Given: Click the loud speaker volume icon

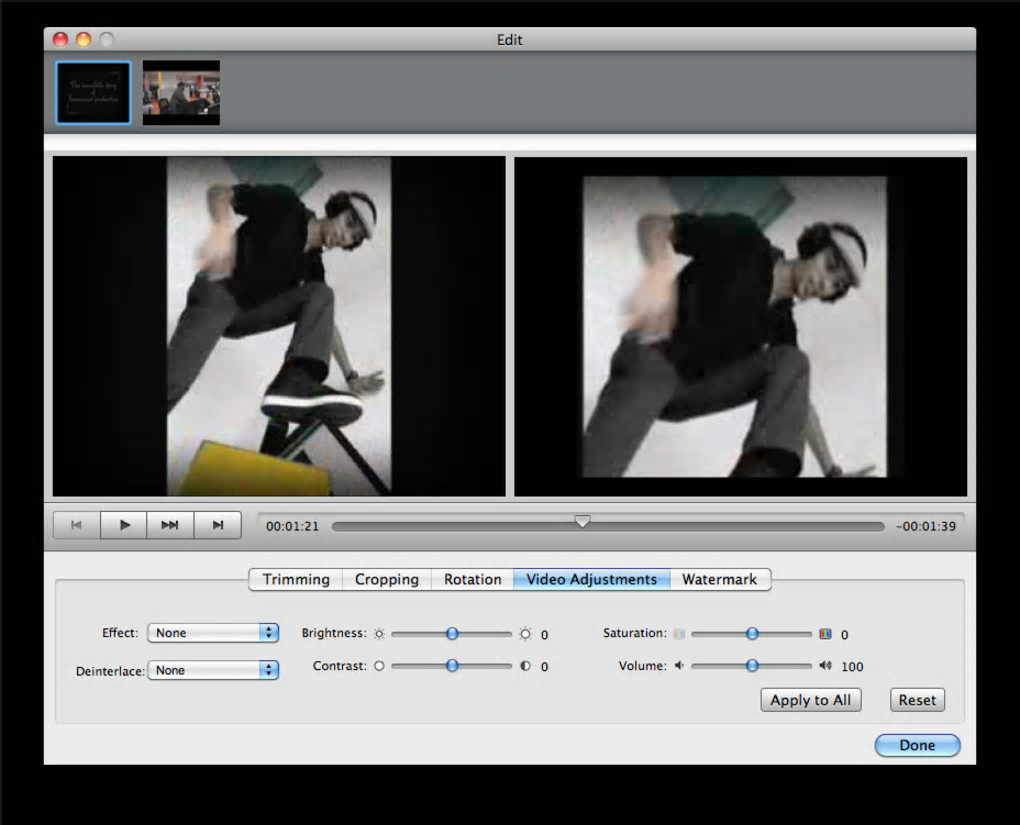Looking at the screenshot, I should [825, 666].
